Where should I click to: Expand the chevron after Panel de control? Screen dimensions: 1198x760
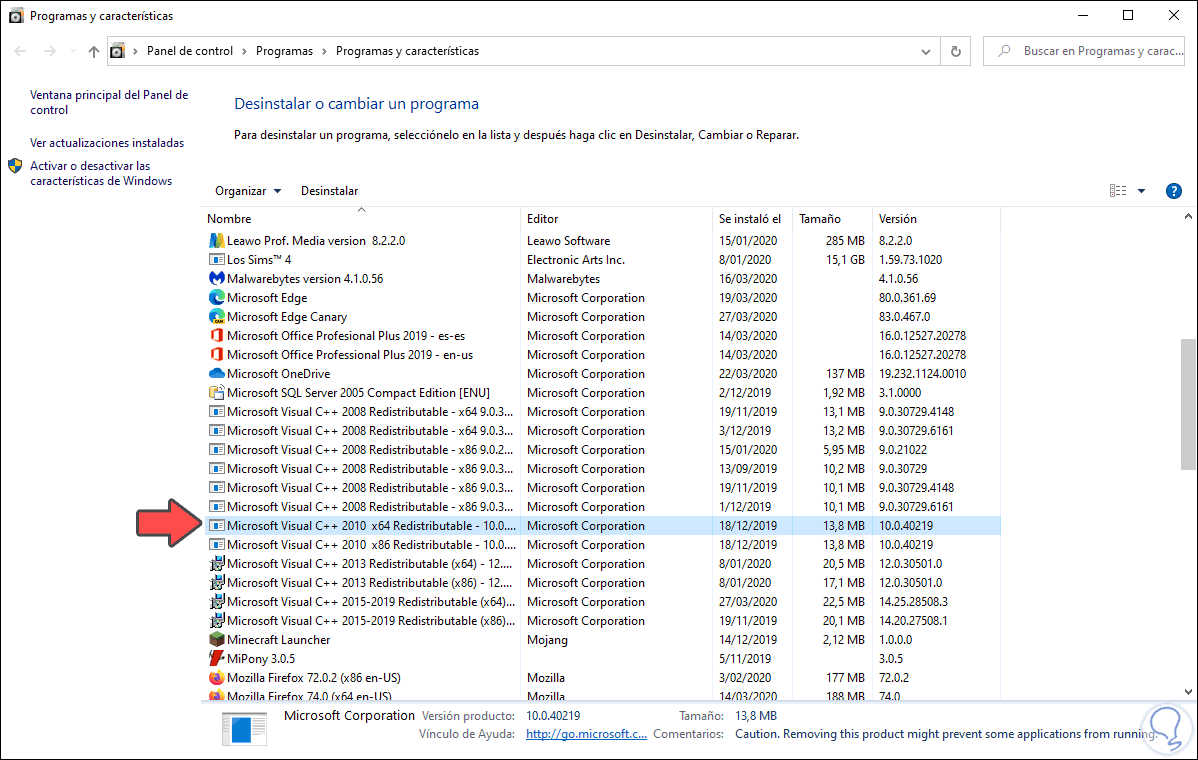[x=244, y=51]
